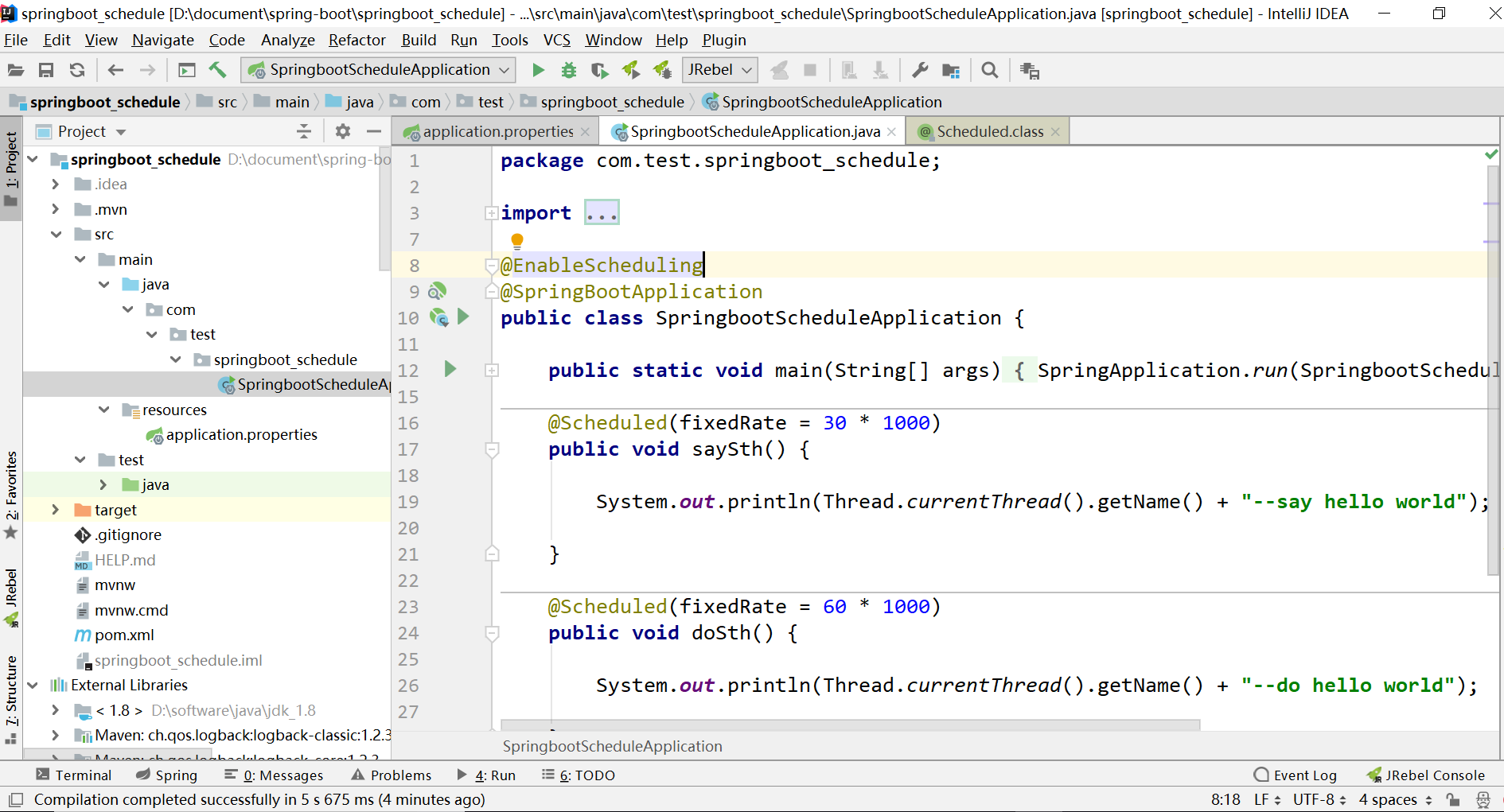The image size is (1504, 812).
Task: Click the yellow intention lightbulb icon
Action: pos(517,240)
